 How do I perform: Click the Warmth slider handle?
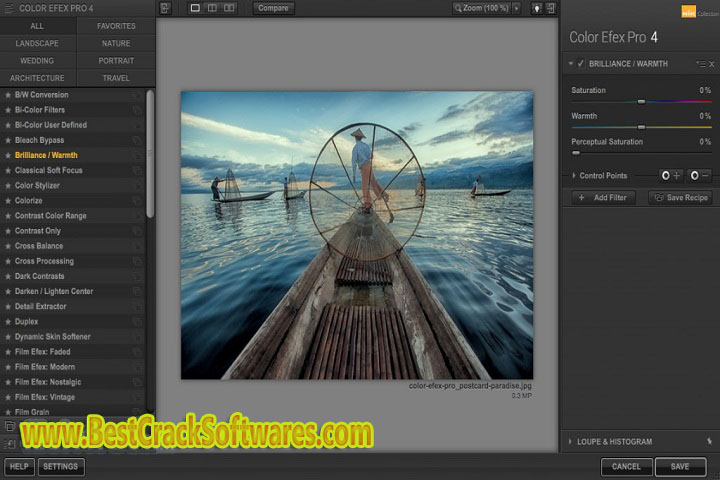pos(641,127)
